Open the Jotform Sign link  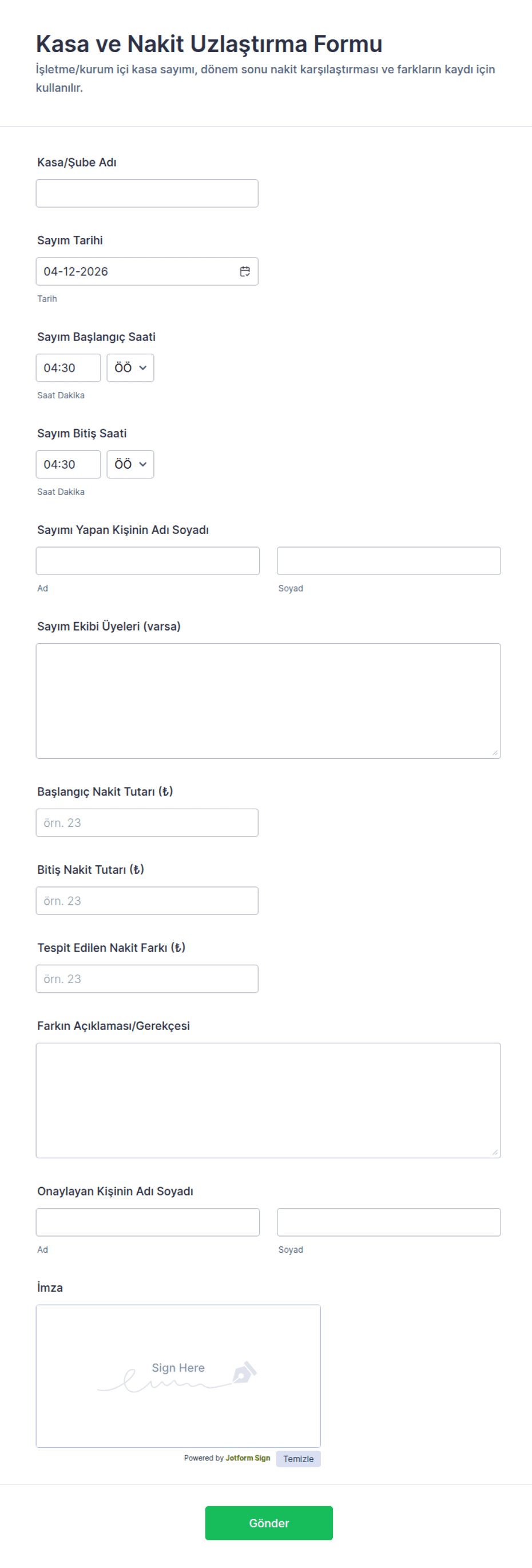click(x=247, y=1458)
